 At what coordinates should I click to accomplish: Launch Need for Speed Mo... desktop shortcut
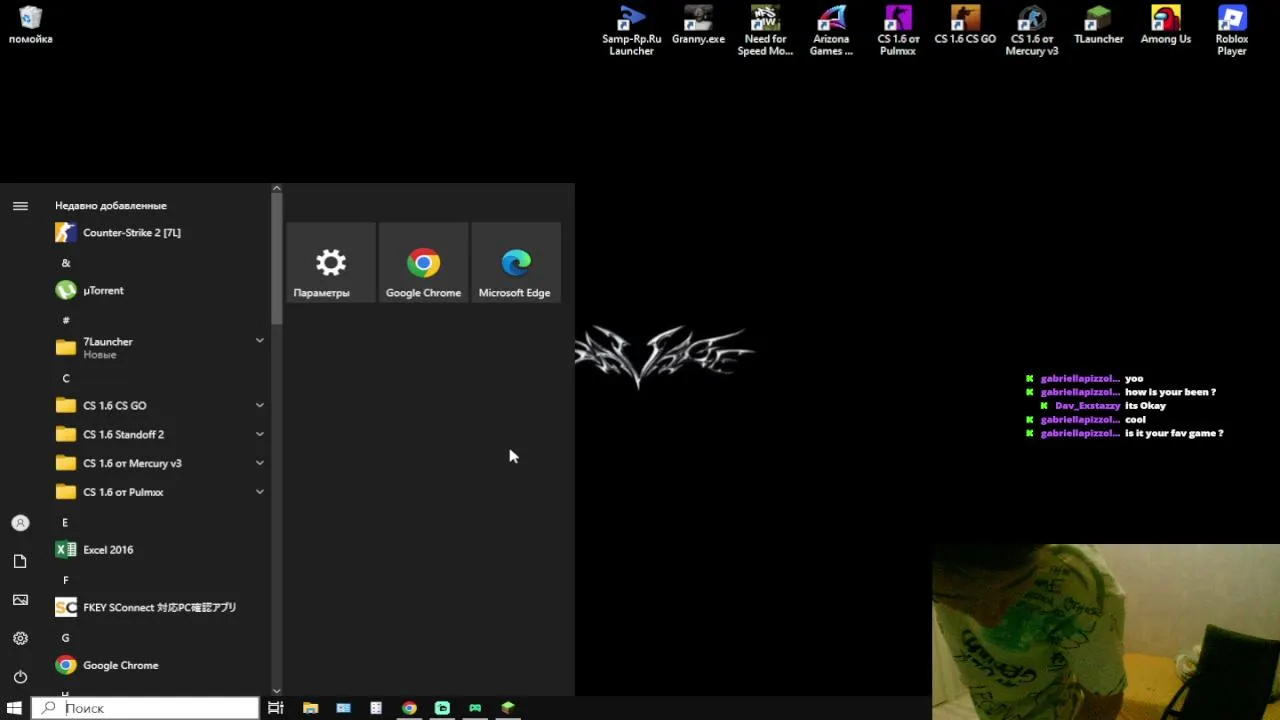pyautogui.click(x=765, y=31)
